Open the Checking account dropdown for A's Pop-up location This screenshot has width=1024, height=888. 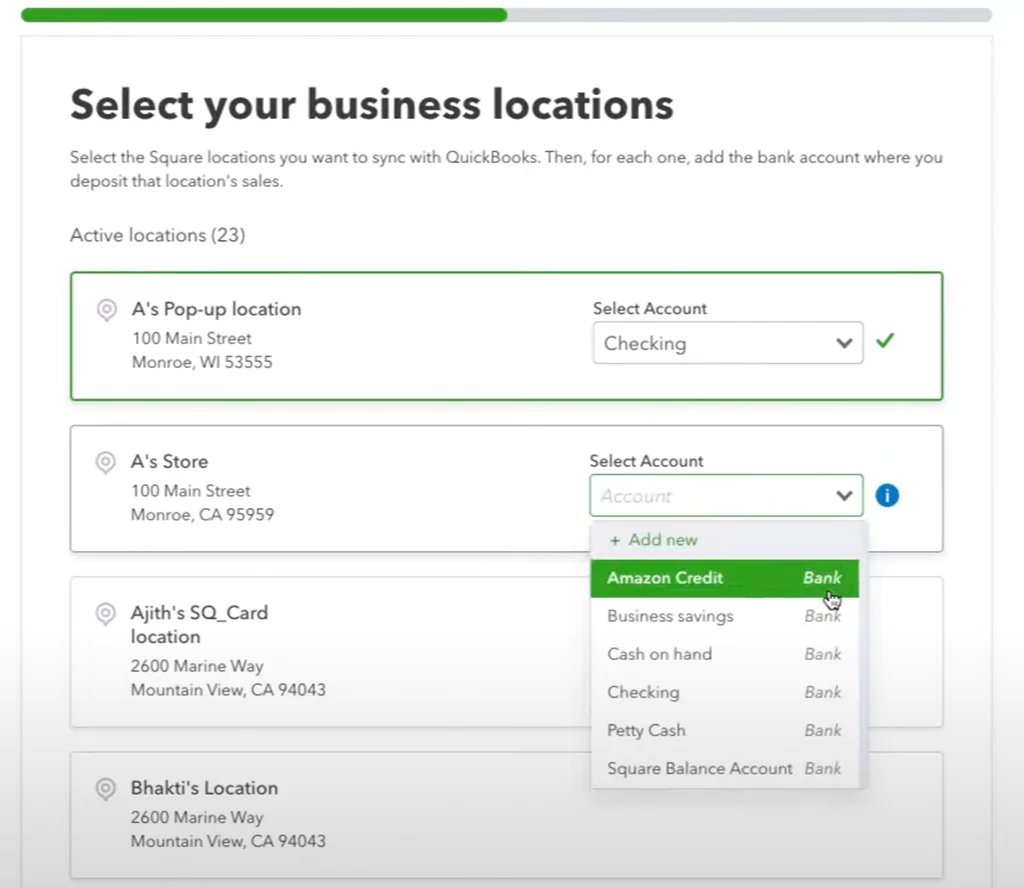pos(728,343)
